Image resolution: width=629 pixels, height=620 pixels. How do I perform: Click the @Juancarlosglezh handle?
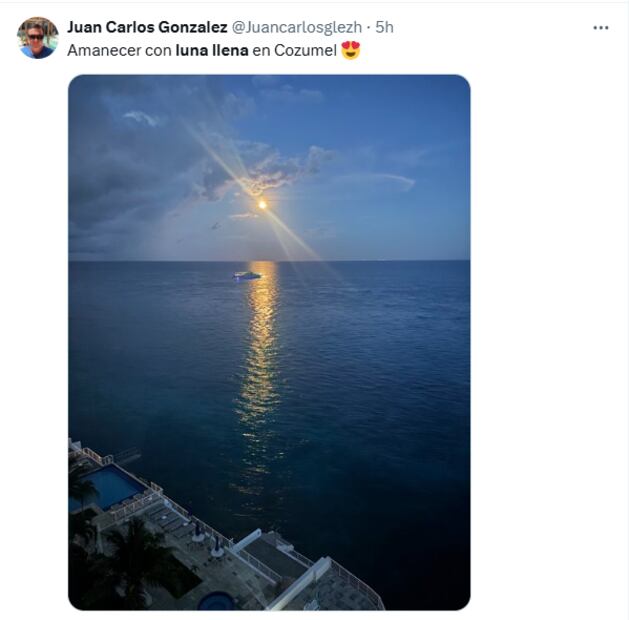point(297,28)
